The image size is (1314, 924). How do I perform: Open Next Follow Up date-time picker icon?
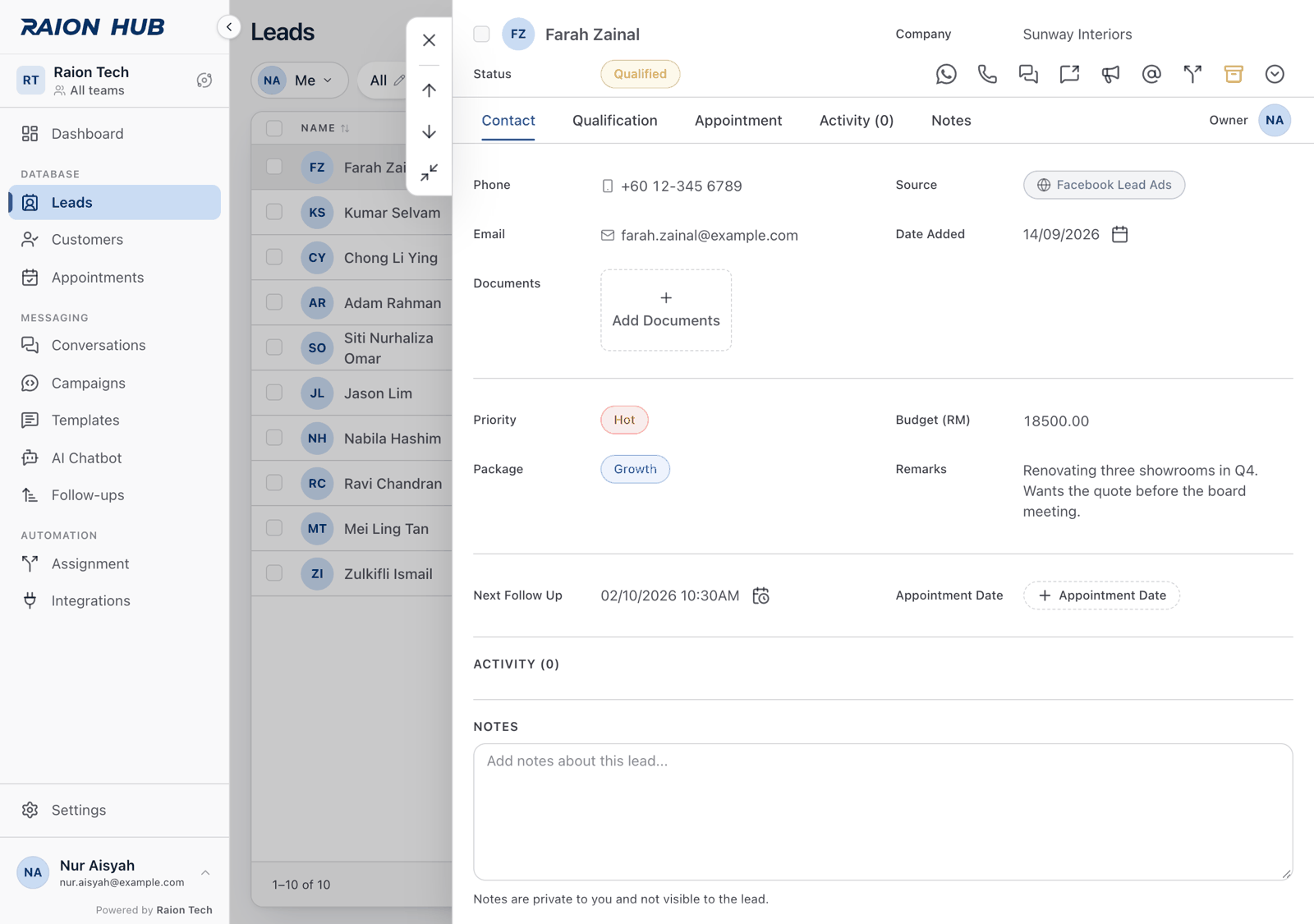click(x=761, y=595)
